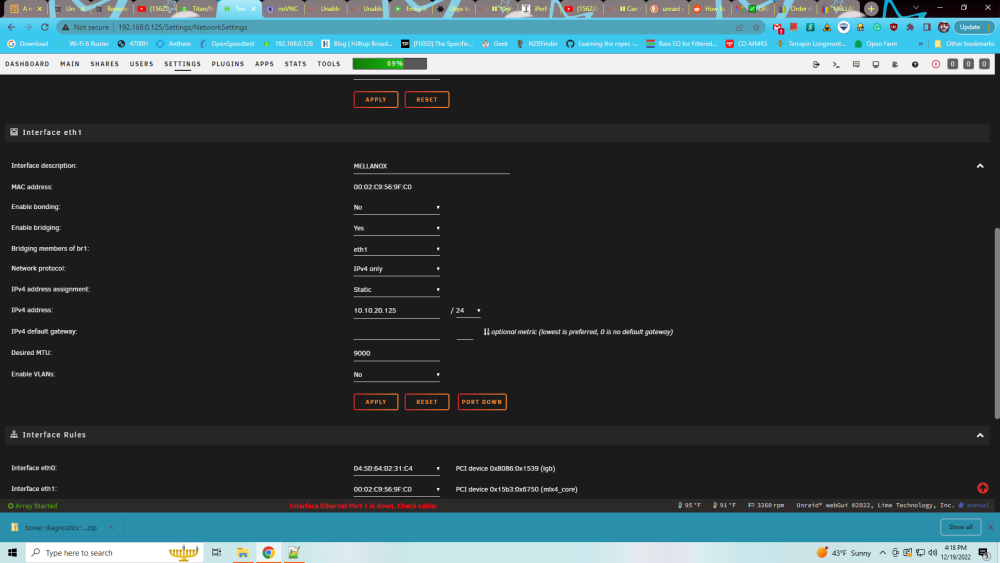Open Windows Start menu
Viewport: 1000px width, 563px height.
point(12,553)
